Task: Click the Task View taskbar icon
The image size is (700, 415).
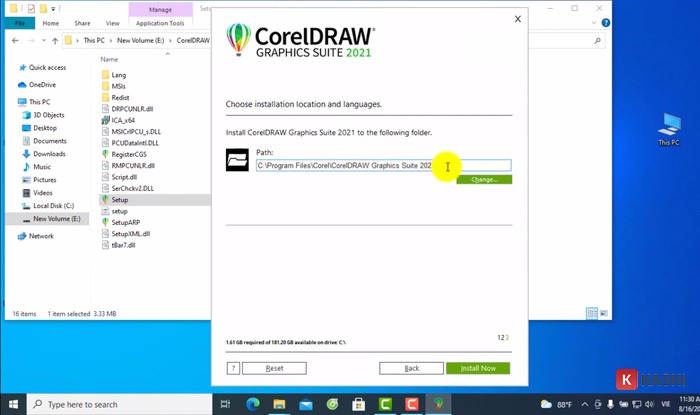Action: (x=228, y=404)
